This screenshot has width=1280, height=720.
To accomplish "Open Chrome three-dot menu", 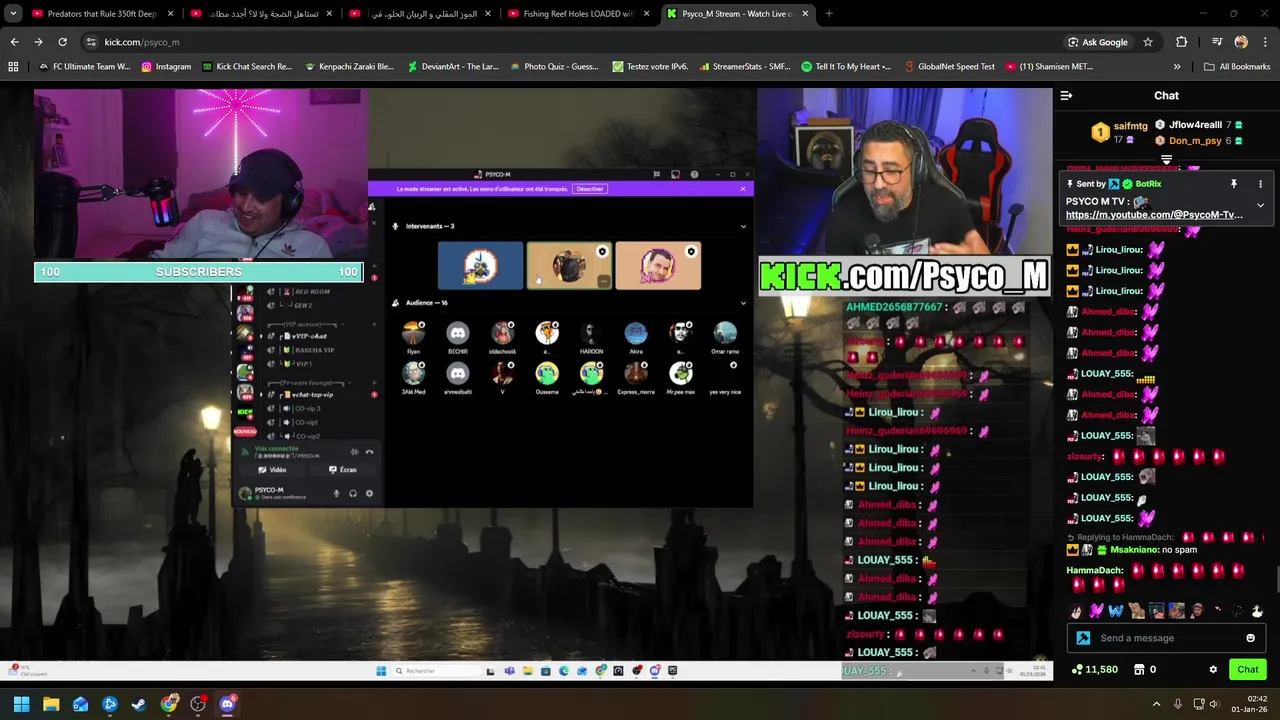I will coord(1265,42).
